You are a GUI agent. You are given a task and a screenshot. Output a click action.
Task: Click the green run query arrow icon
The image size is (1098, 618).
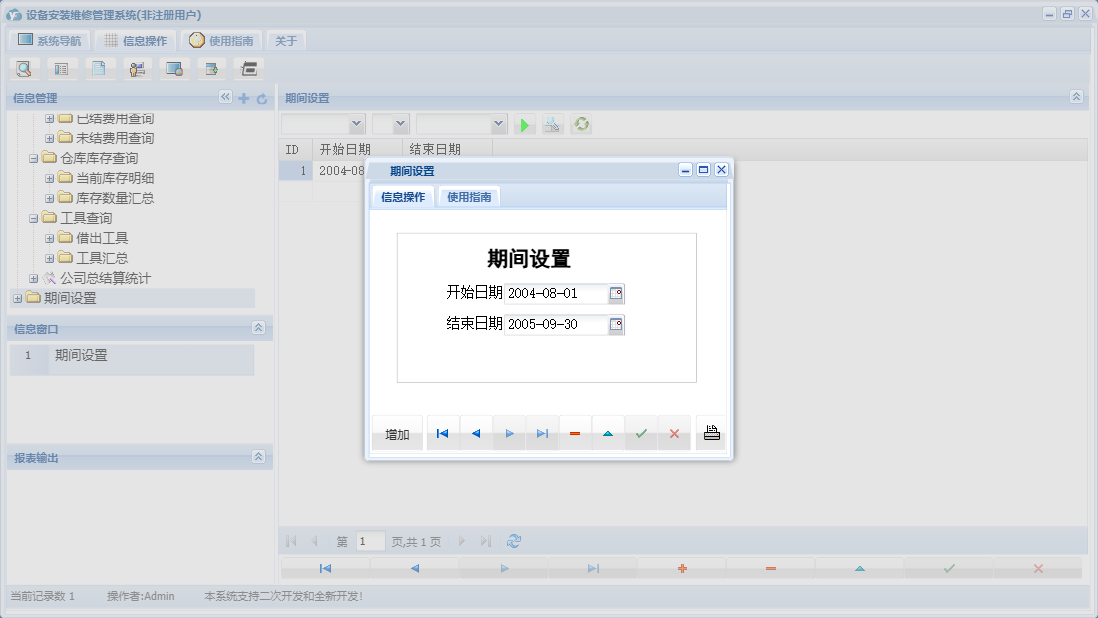click(x=523, y=124)
